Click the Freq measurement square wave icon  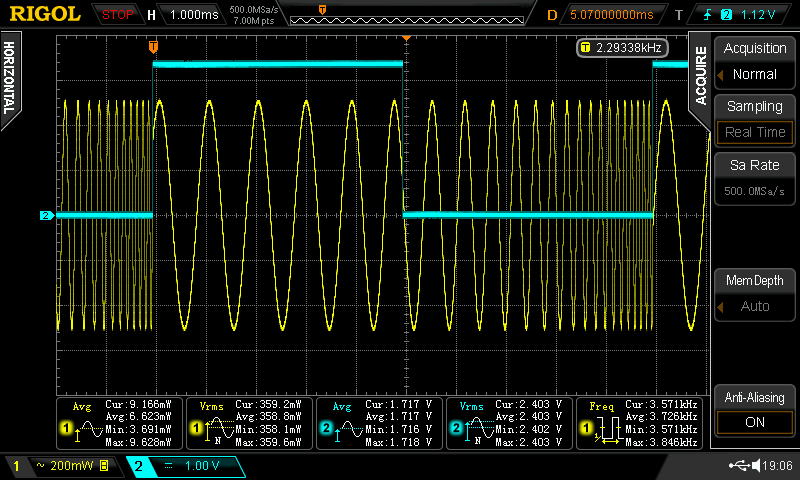click(x=610, y=430)
